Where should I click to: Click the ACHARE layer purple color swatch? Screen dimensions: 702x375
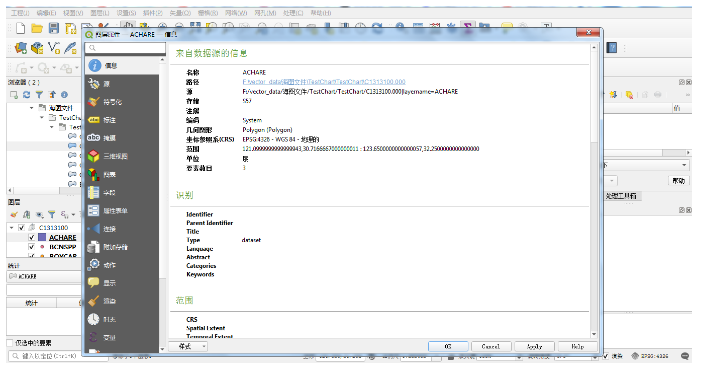click(42, 238)
